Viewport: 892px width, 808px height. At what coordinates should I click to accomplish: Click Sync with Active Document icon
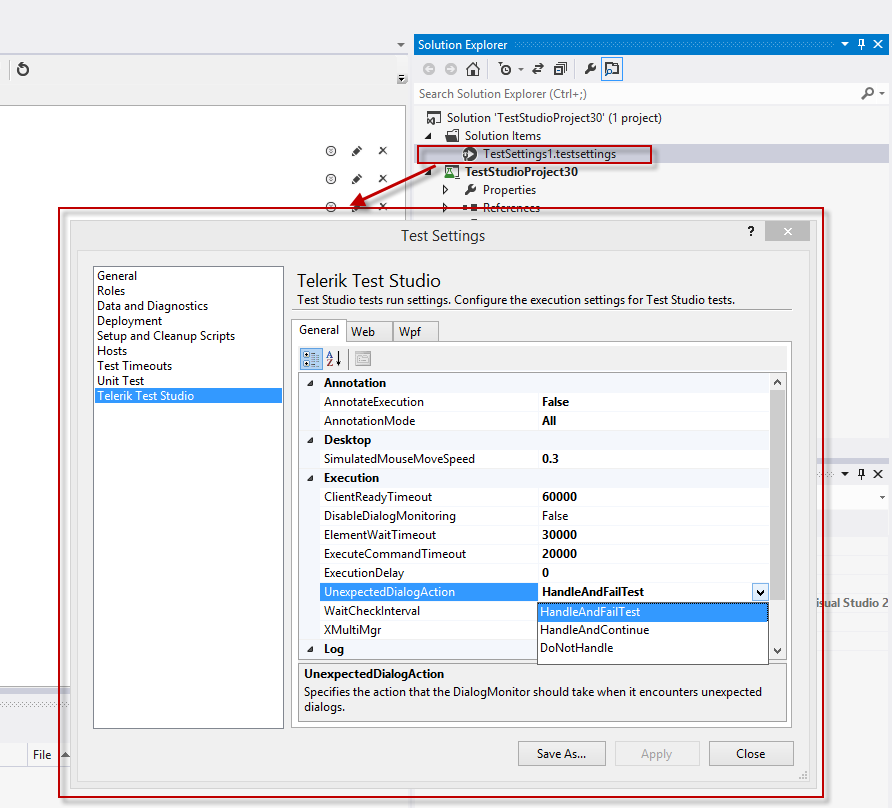coord(538,69)
